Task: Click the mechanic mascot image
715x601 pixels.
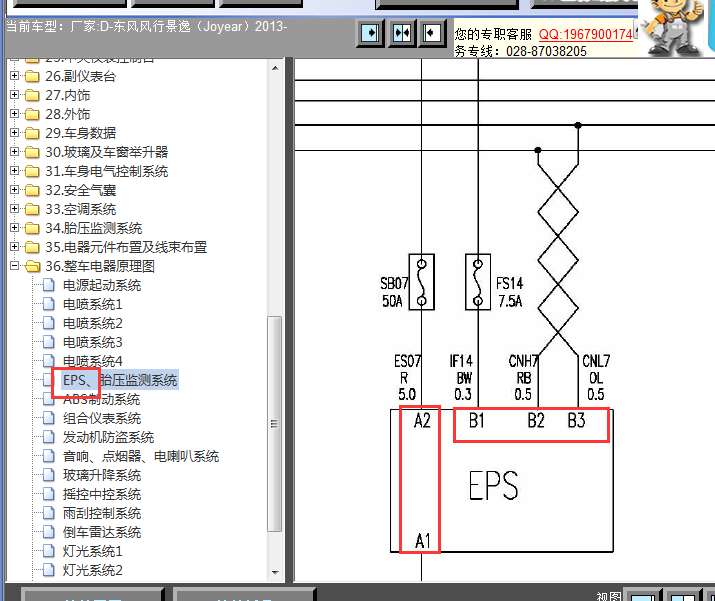Action: [673, 27]
